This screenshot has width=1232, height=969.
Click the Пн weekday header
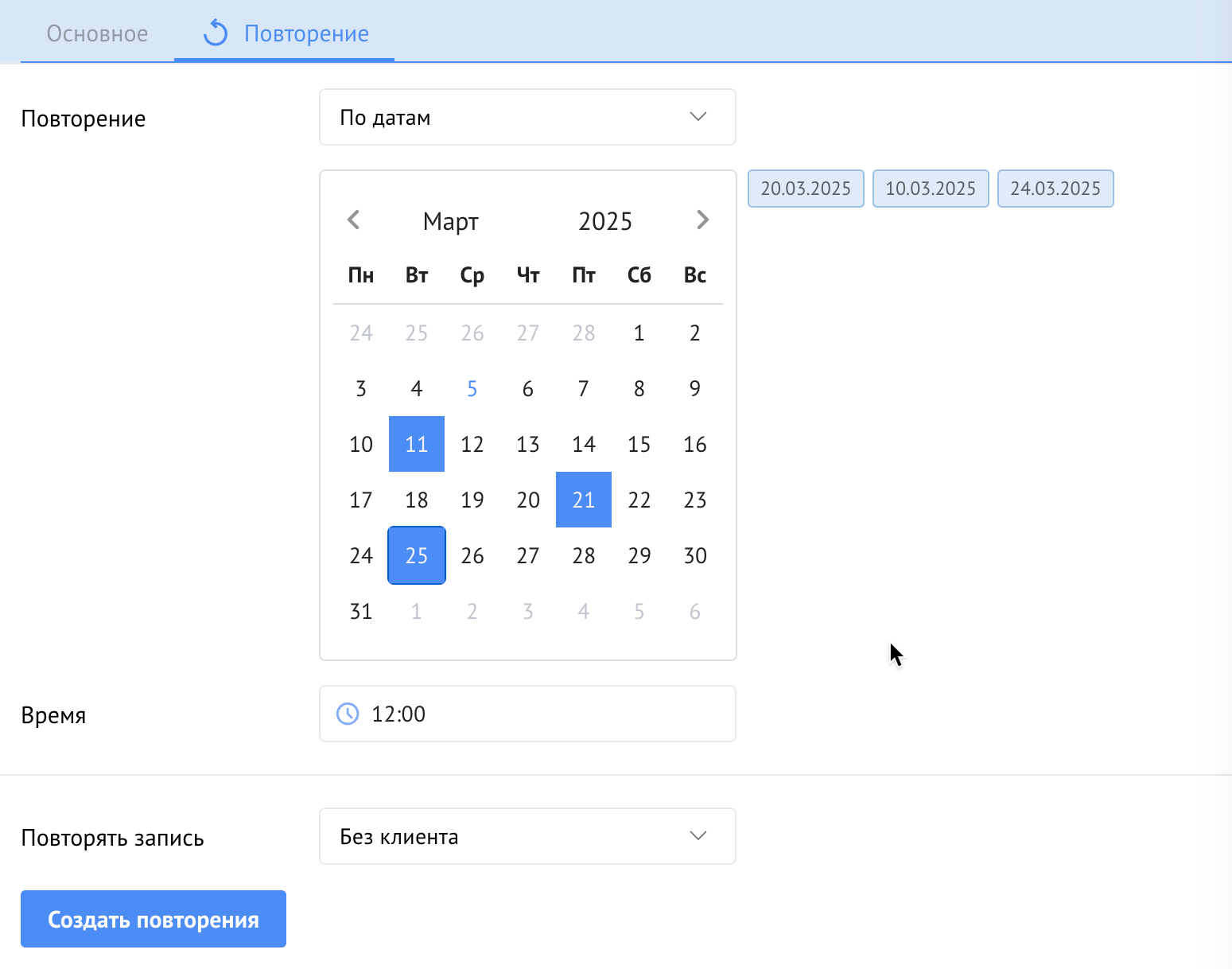click(361, 275)
